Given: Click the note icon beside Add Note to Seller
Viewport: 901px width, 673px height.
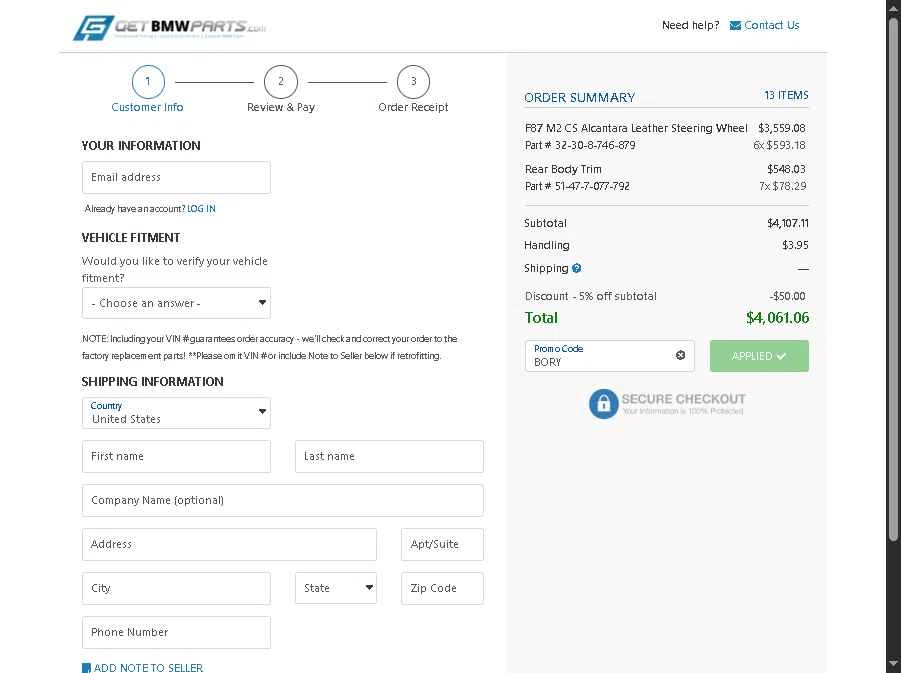Looking at the screenshot, I should click(86, 667).
